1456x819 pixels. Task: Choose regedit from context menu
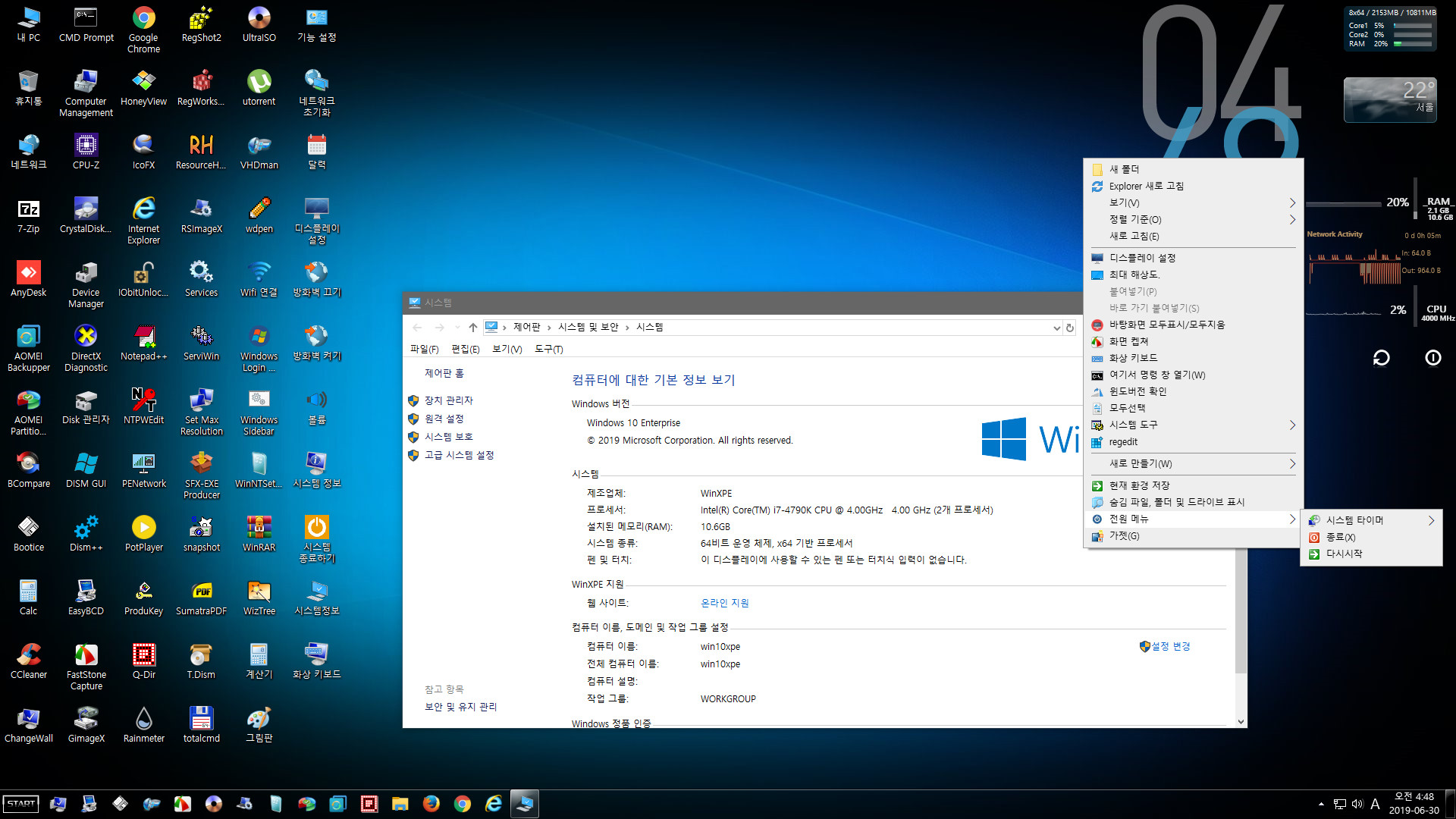click(x=1193, y=441)
